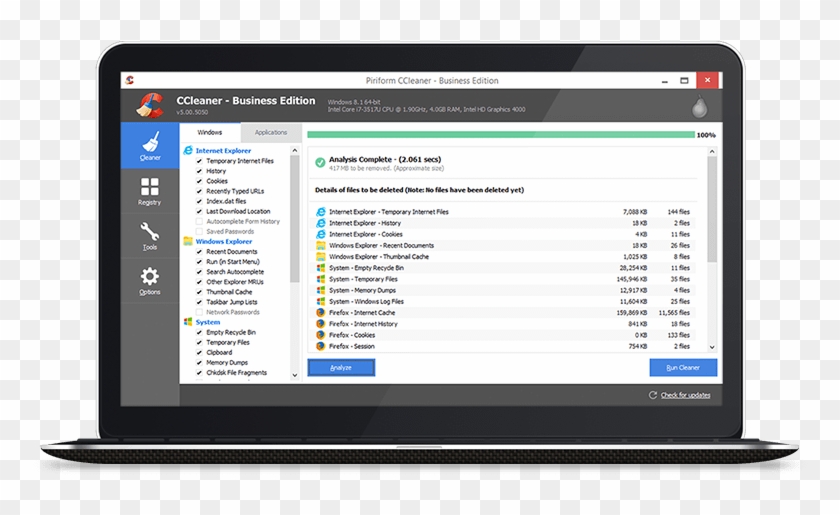Image resolution: width=840 pixels, height=515 pixels.
Task: Click the green 100% progress bar
Action: (x=501, y=135)
